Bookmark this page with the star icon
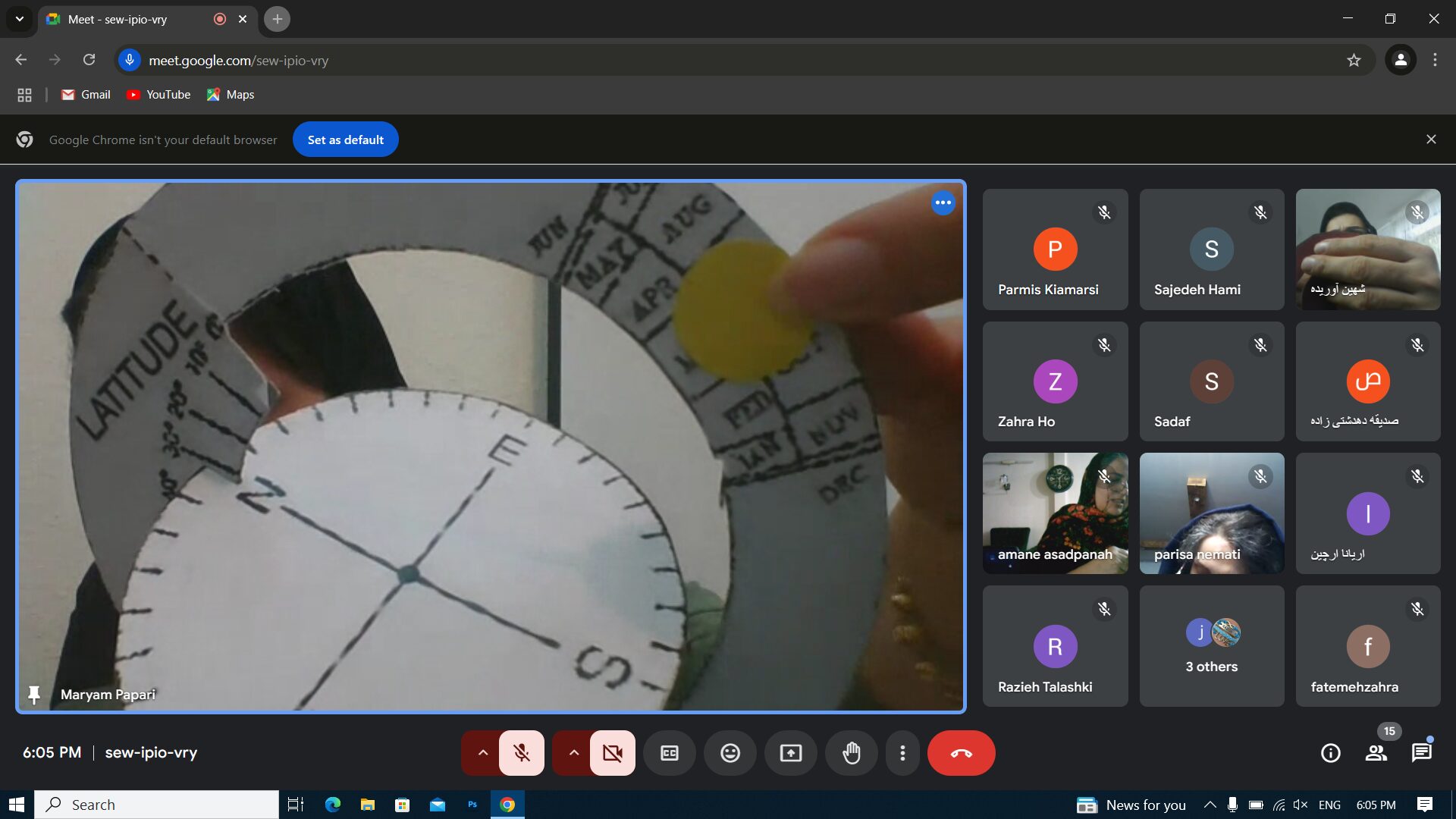The height and width of the screenshot is (819, 1456). point(1354,60)
